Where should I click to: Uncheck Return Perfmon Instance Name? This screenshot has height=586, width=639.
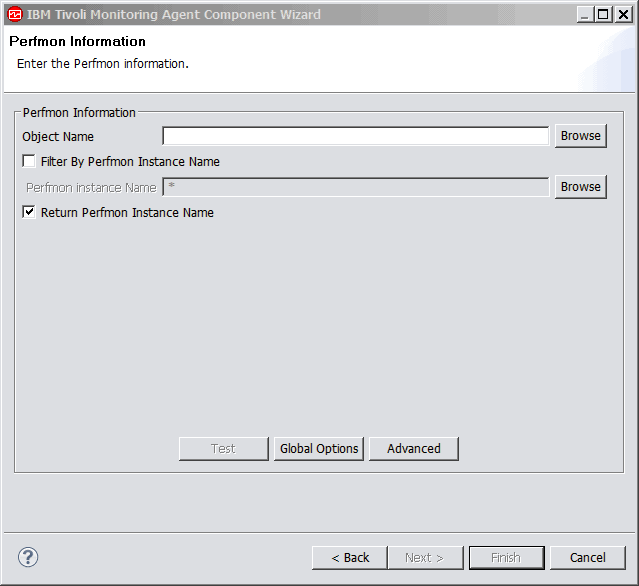pyautogui.click(x=29, y=212)
